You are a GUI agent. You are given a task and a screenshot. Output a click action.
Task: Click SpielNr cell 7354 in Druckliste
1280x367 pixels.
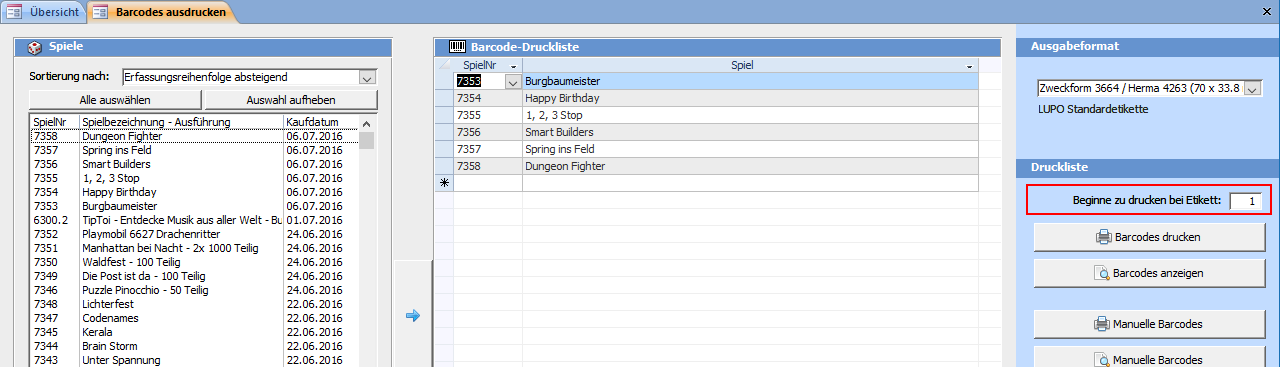point(488,99)
